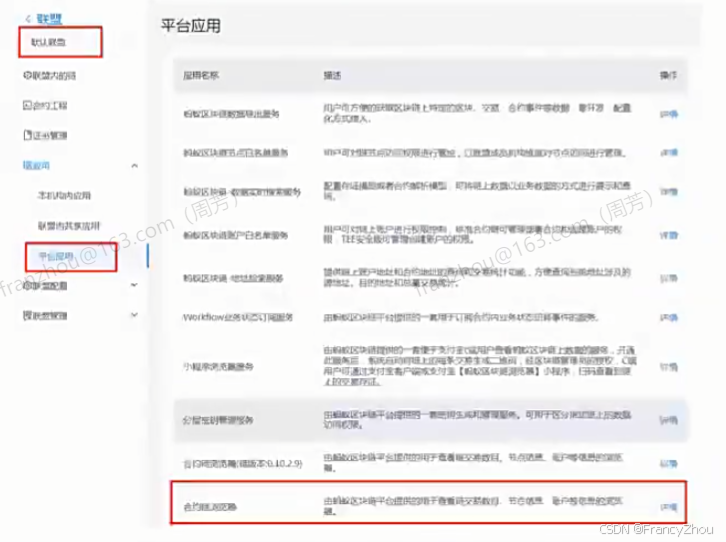The image size is (726, 542).
Task: Collapse the 应用 sidebar section
Action: tap(134, 165)
